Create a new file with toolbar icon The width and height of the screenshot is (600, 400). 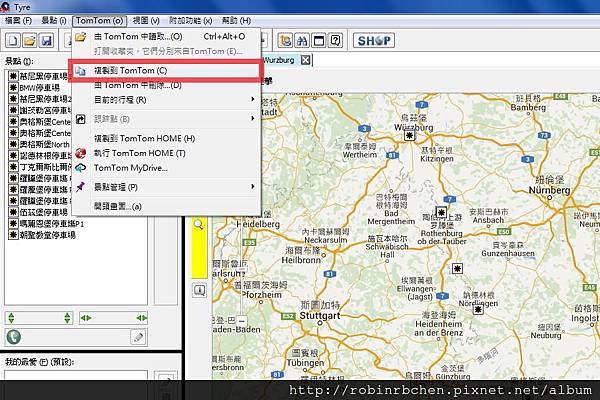13,40
